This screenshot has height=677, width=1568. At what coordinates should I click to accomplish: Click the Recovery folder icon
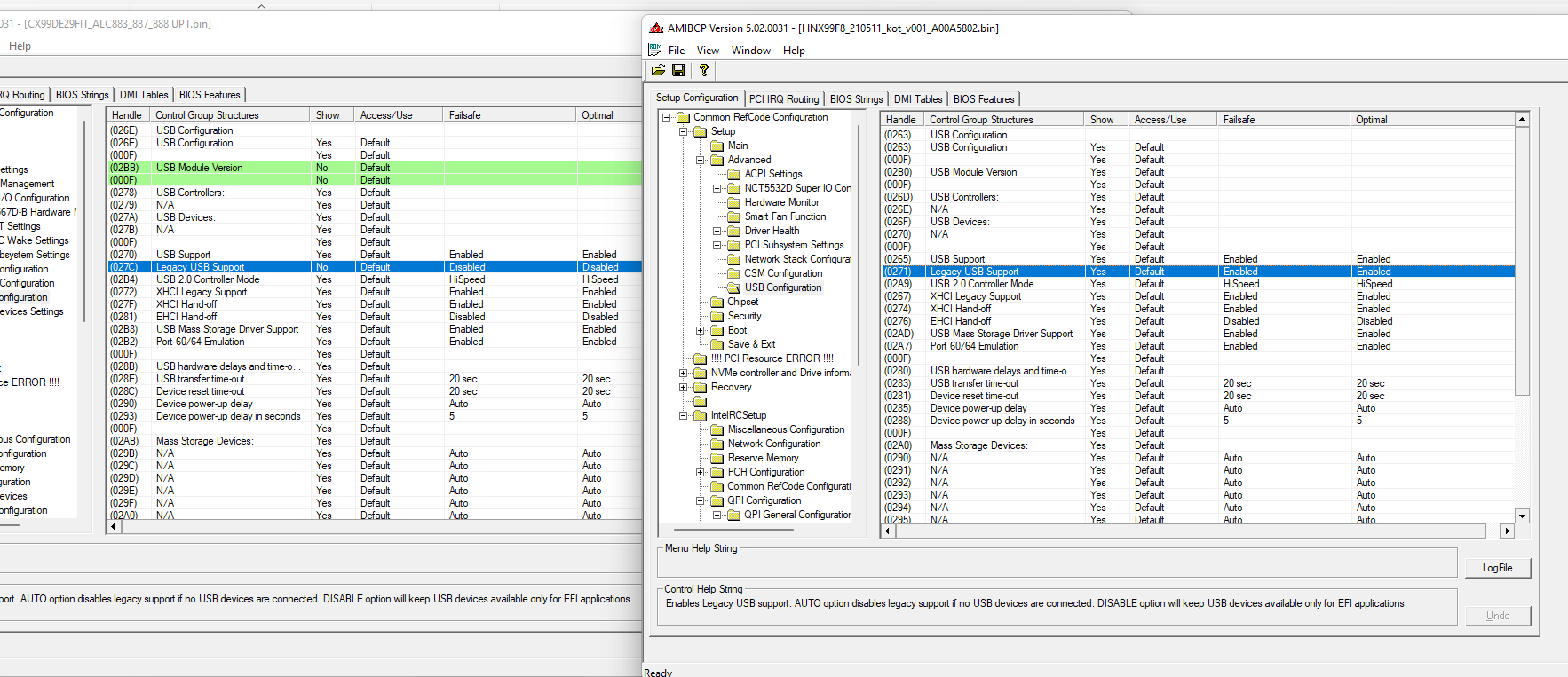pyautogui.click(x=701, y=388)
